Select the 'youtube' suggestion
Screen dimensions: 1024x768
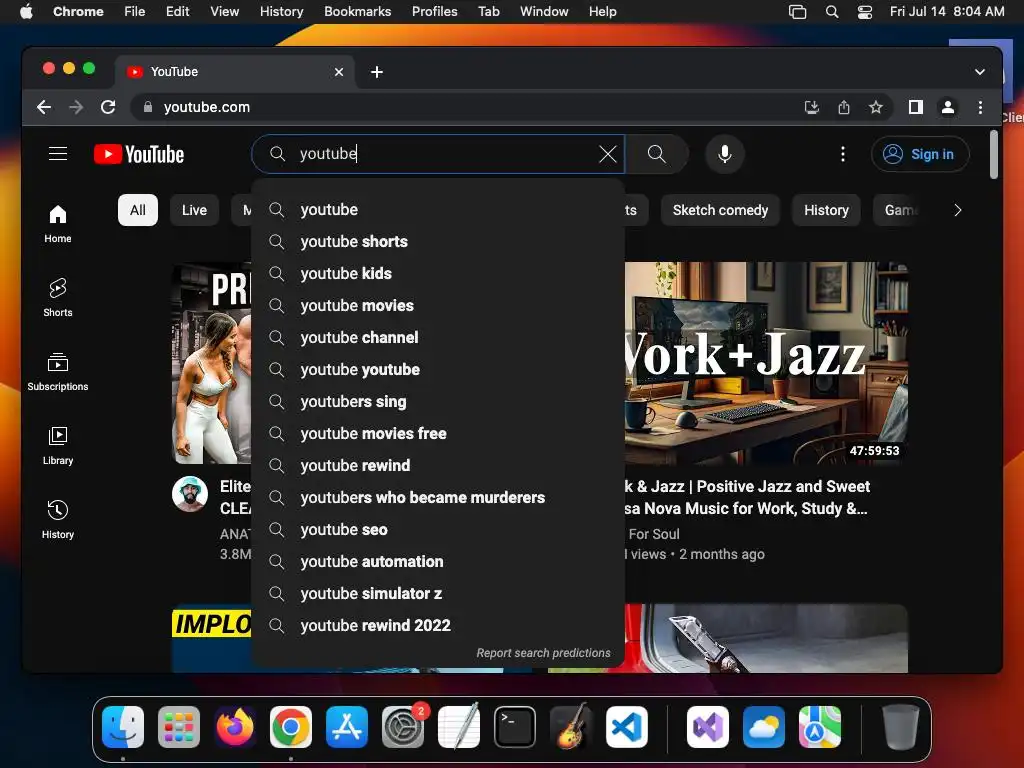click(x=438, y=210)
